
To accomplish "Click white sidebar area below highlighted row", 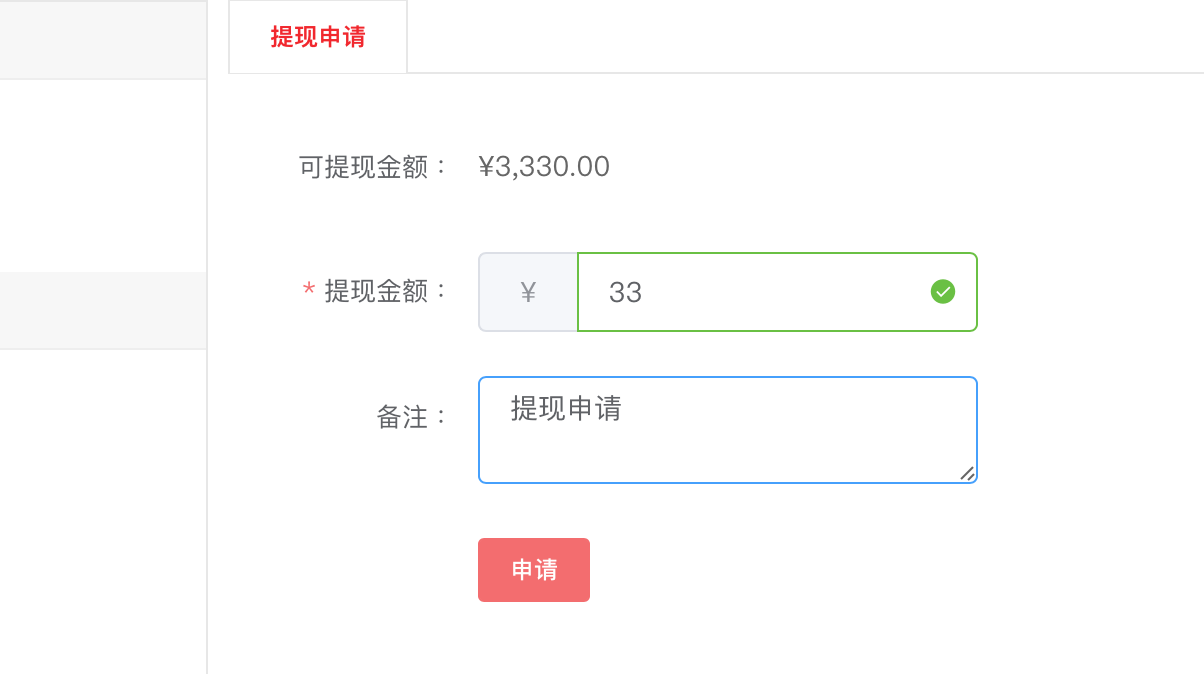I will click(x=103, y=511).
